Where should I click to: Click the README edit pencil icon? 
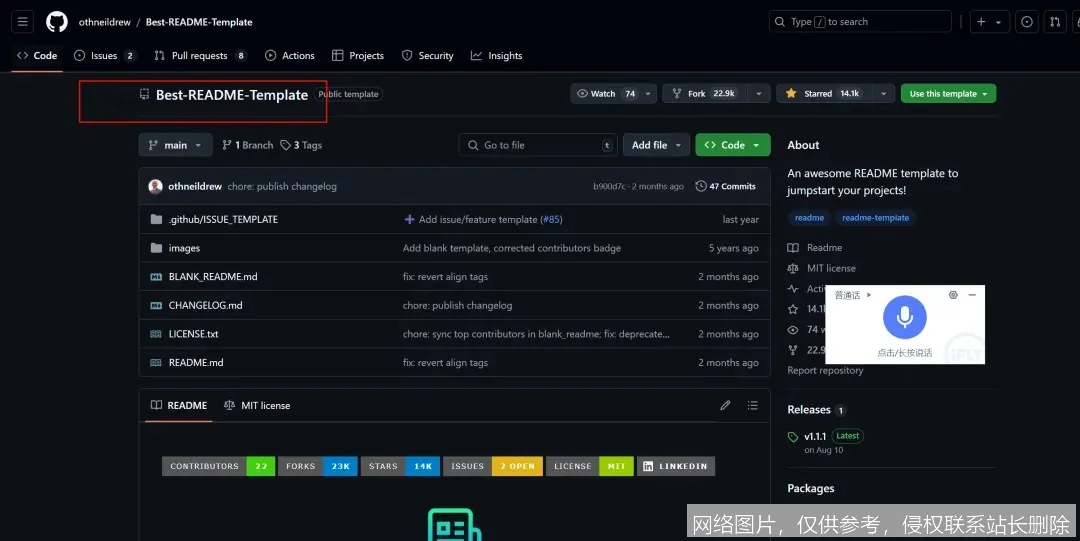pyautogui.click(x=725, y=405)
